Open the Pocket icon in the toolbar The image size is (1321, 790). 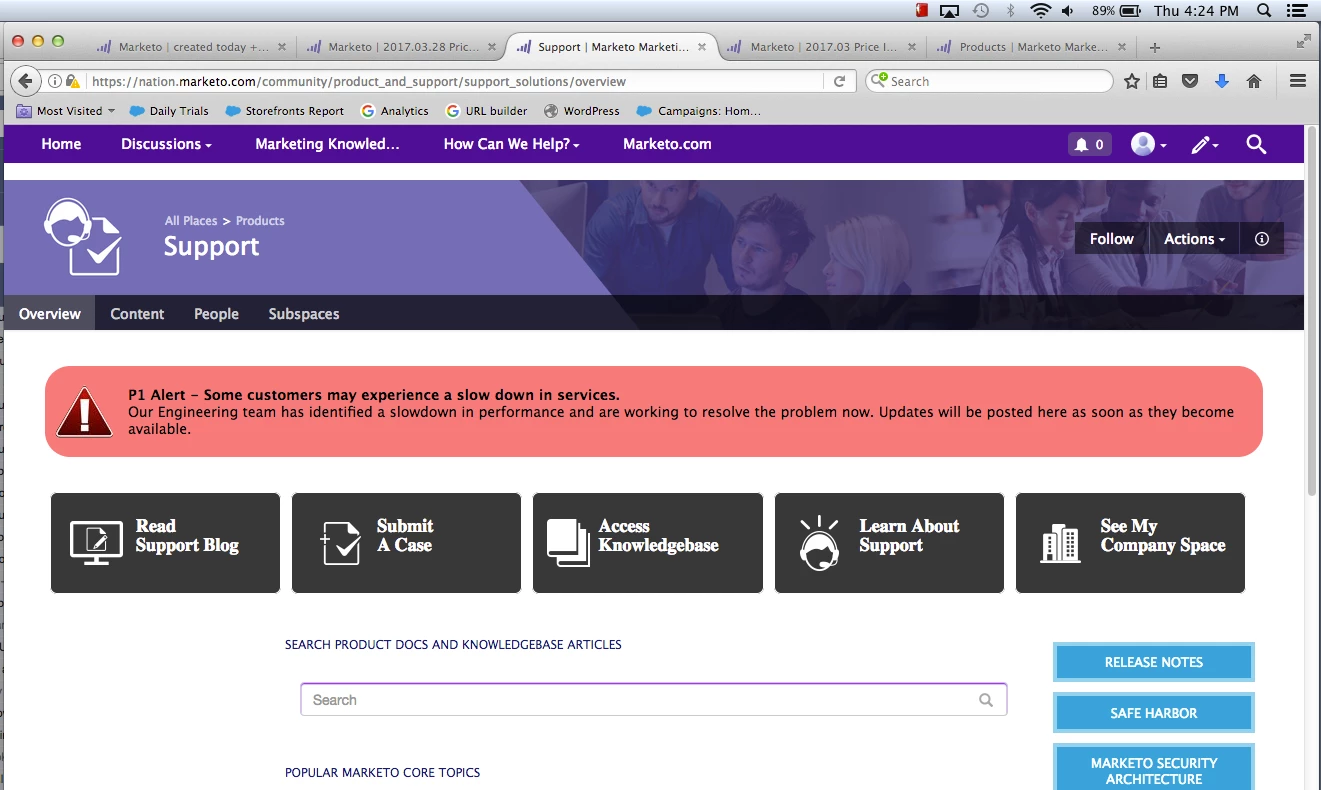click(1190, 81)
